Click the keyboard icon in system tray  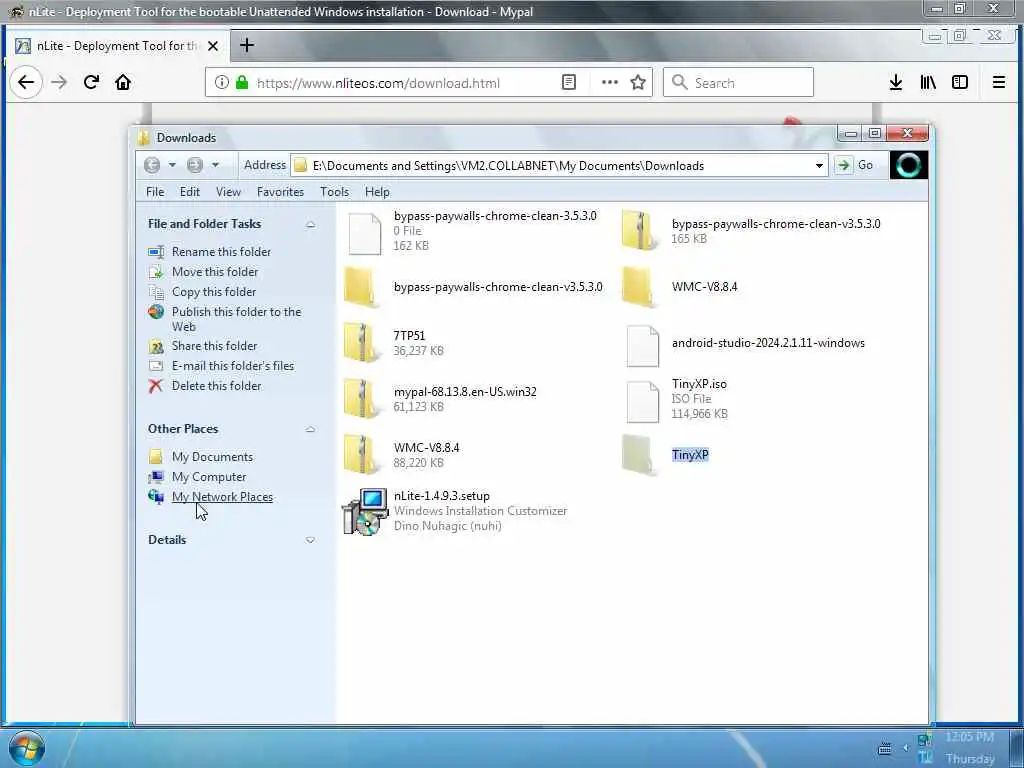coord(885,748)
